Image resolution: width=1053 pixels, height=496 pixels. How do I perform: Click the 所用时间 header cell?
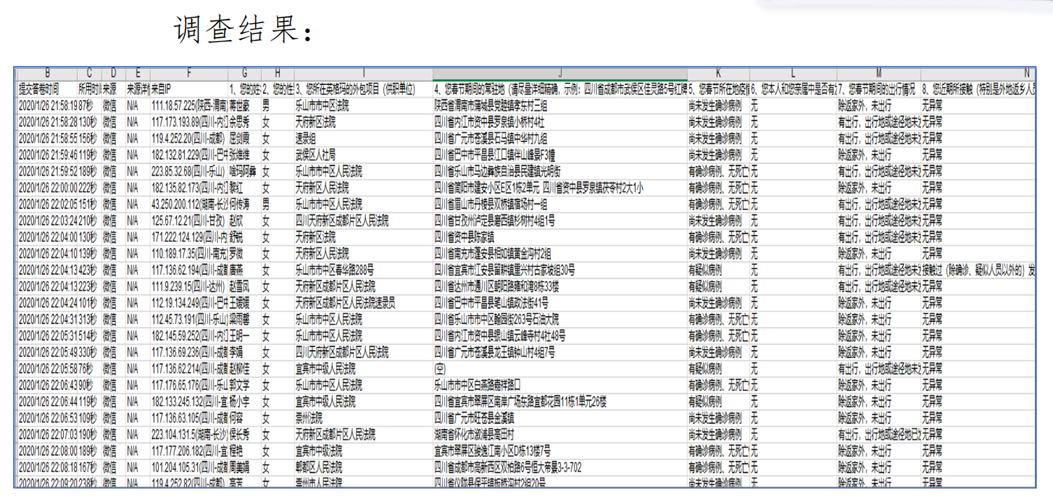(x=88, y=88)
